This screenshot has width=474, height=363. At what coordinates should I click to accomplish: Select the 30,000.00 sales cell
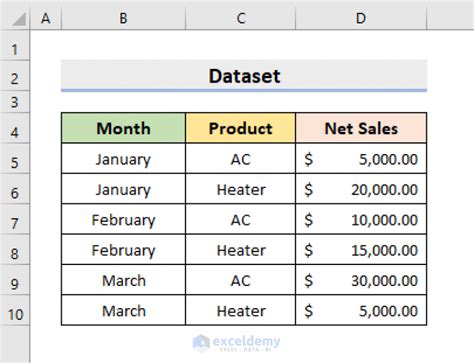click(x=361, y=280)
